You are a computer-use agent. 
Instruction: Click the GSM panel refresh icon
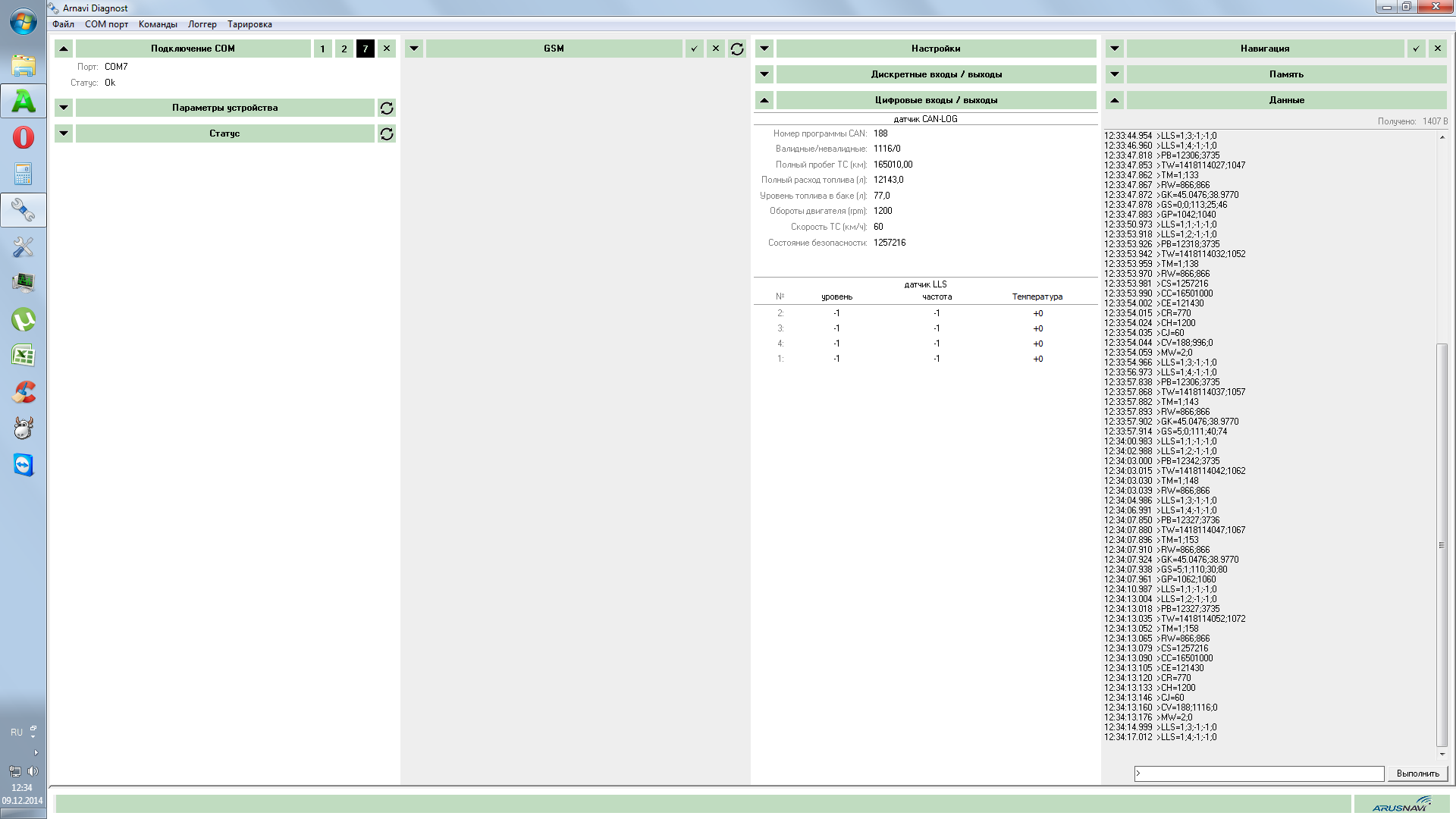[737, 49]
